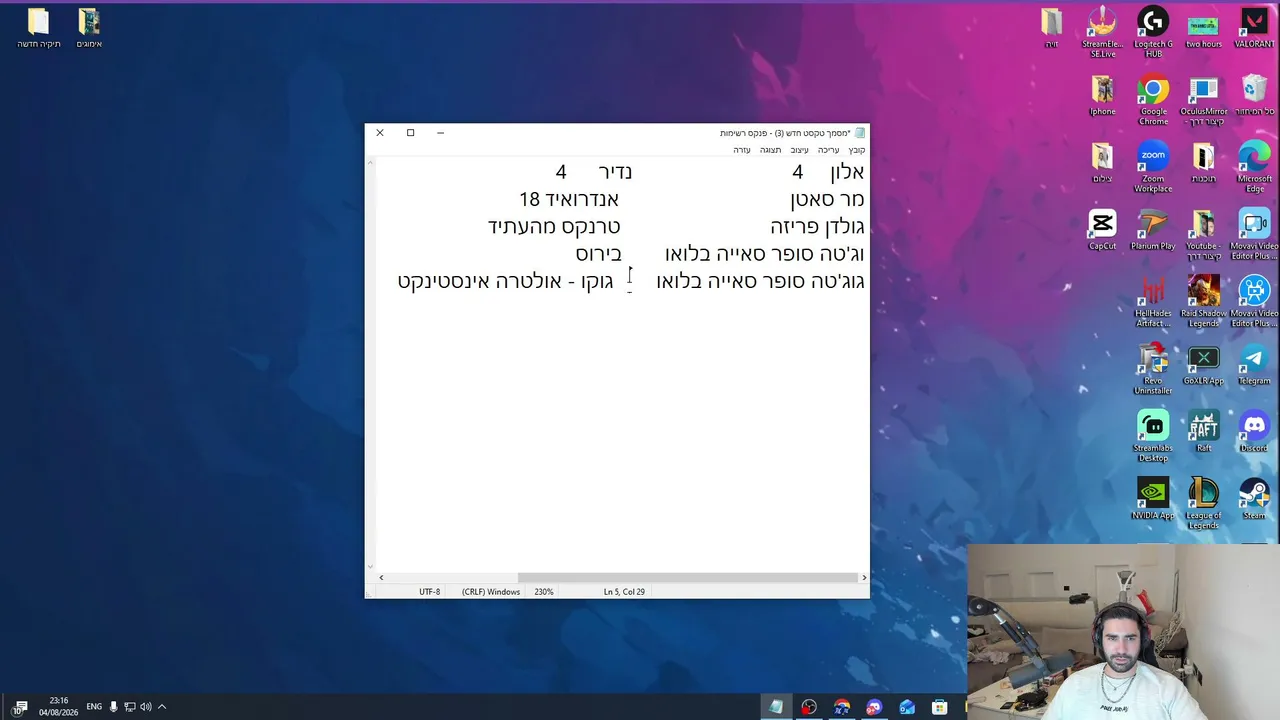Launch Discord from desktop

point(1254,431)
